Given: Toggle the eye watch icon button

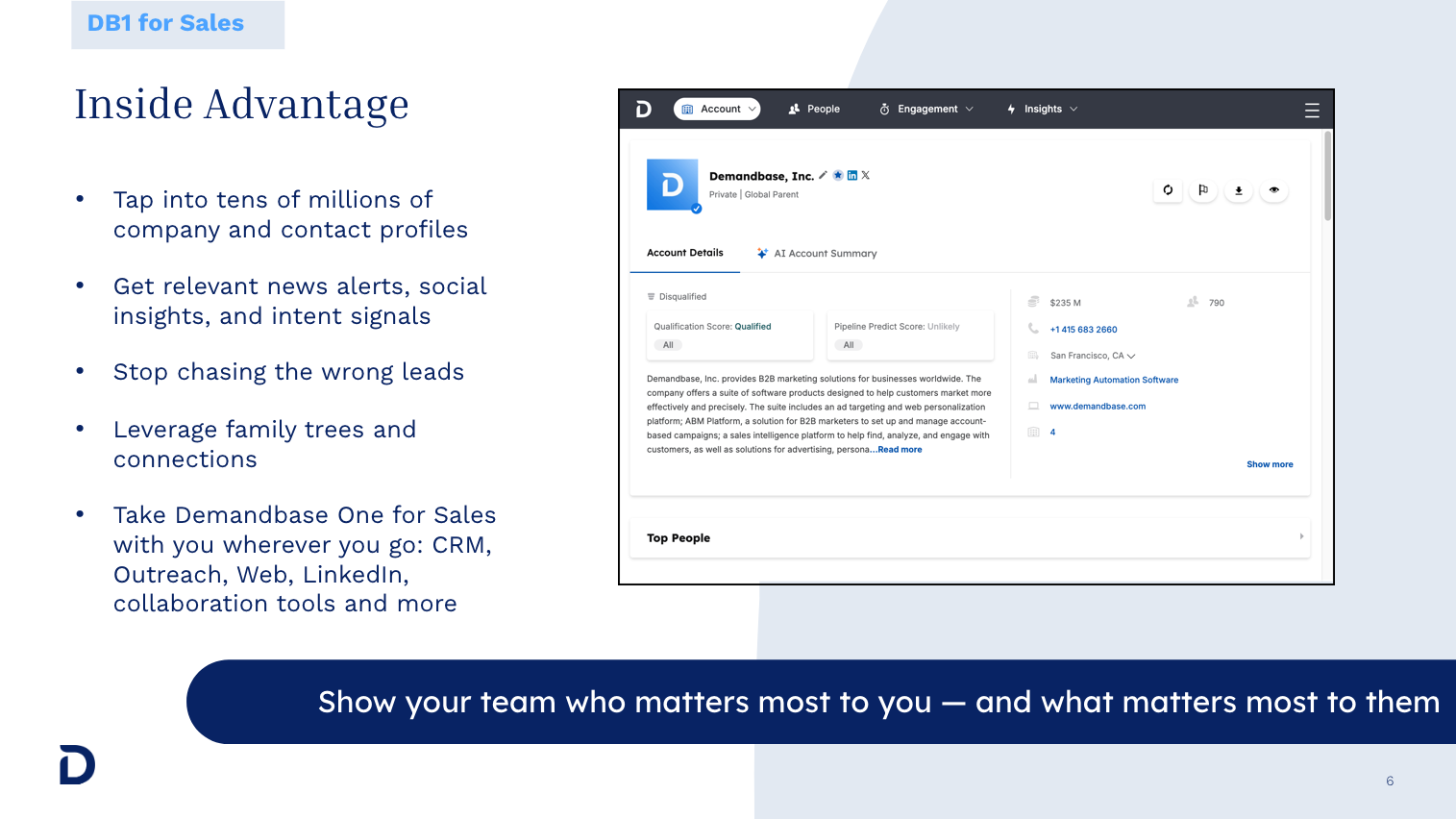Looking at the screenshot, I should click(x=1274, y=190).
